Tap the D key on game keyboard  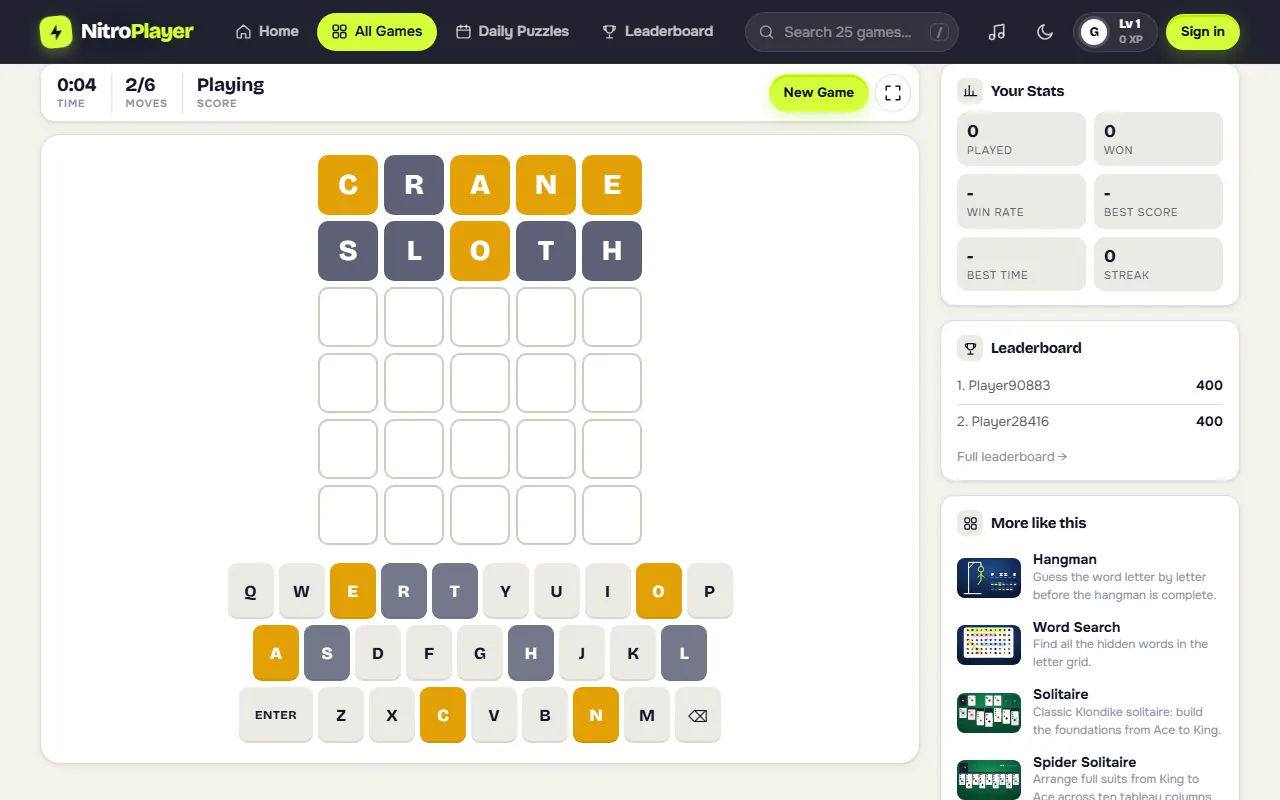click(378, 653)
